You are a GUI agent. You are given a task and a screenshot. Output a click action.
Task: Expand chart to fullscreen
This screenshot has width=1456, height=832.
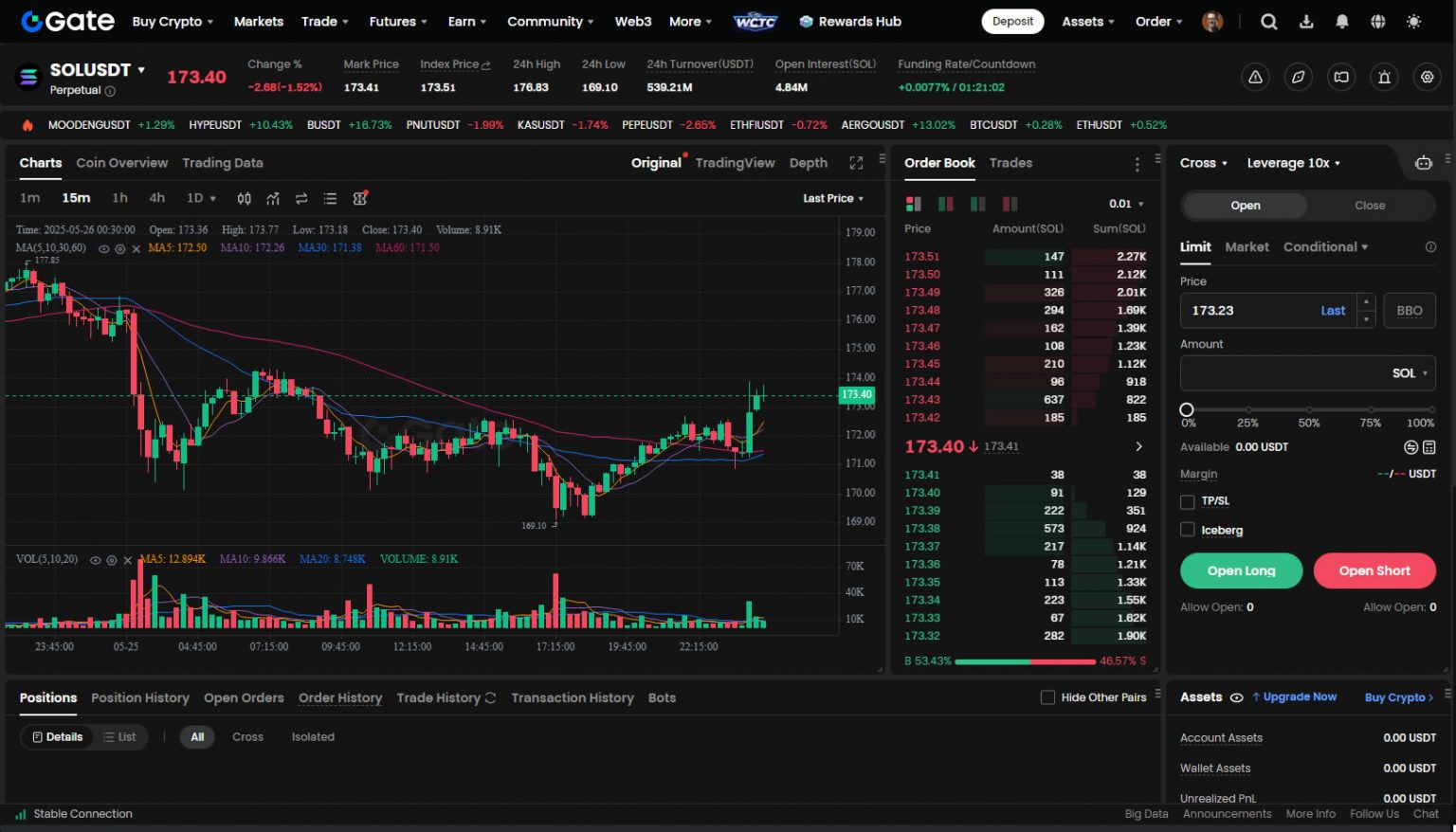point(856,163)
